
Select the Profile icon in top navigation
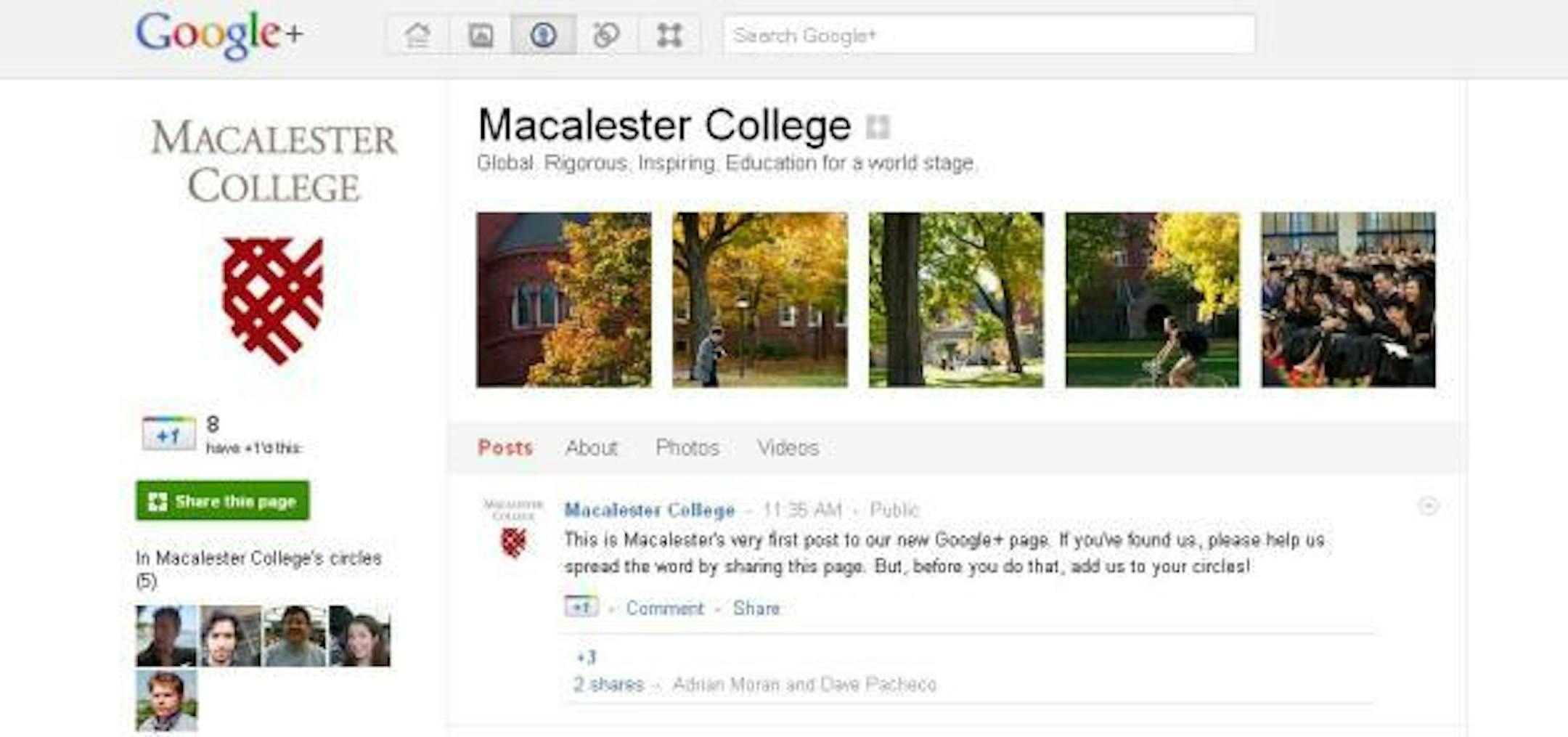coord(544,35)
